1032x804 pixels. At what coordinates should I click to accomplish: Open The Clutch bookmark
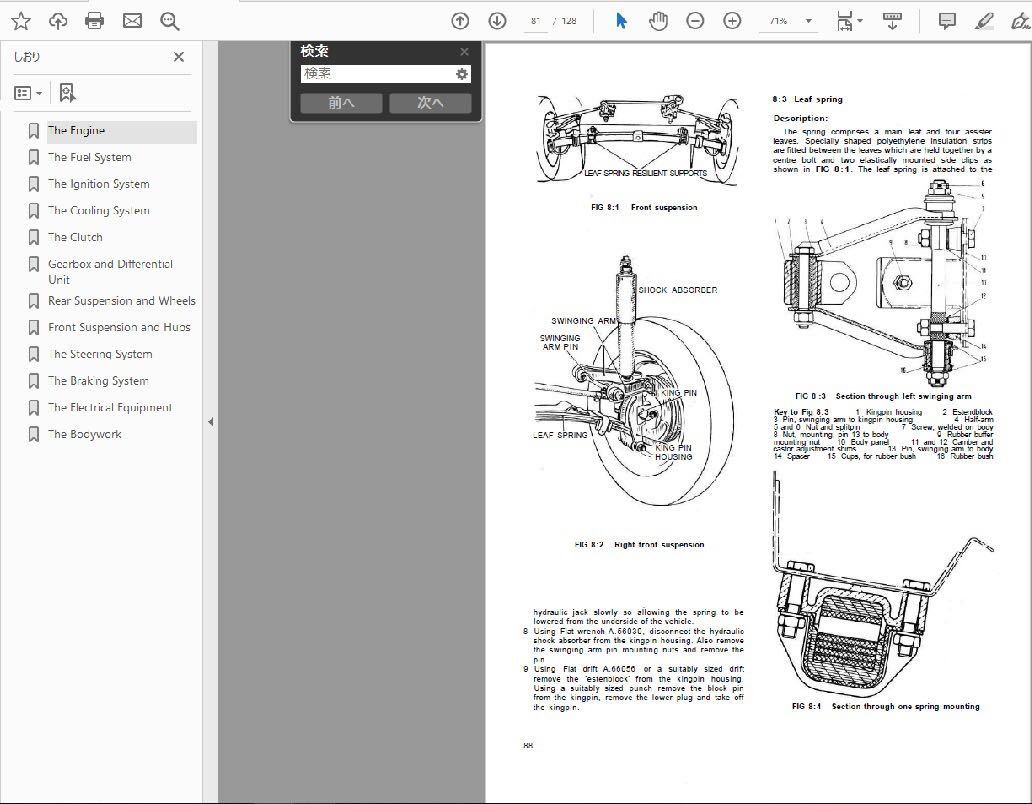point(75,238)
